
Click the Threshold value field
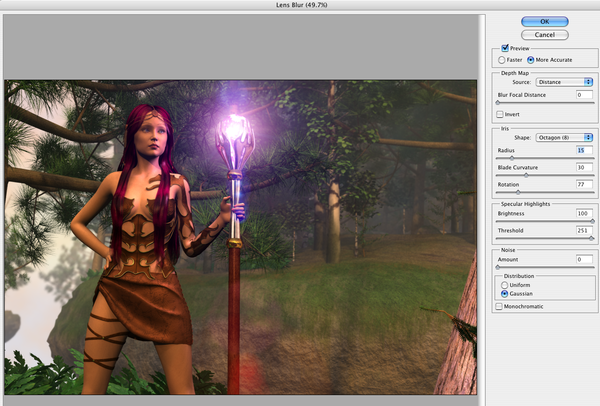pyautogui.click(x=584, y=230)
